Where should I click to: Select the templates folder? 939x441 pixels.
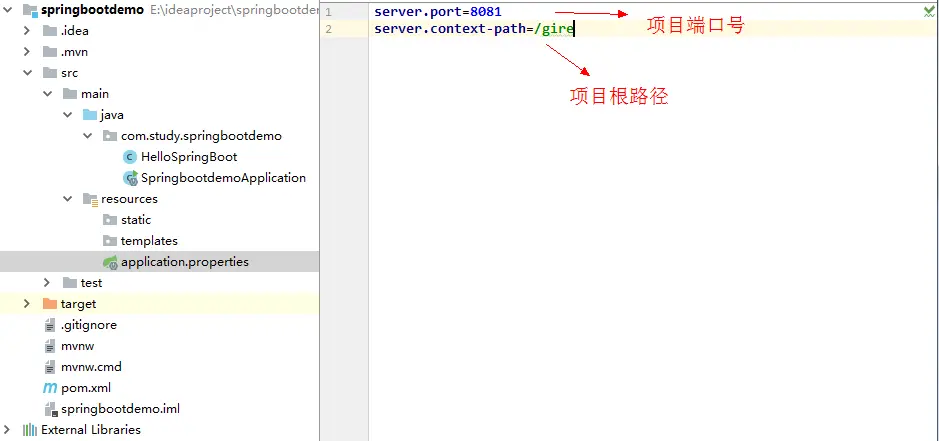coord(149,240)
